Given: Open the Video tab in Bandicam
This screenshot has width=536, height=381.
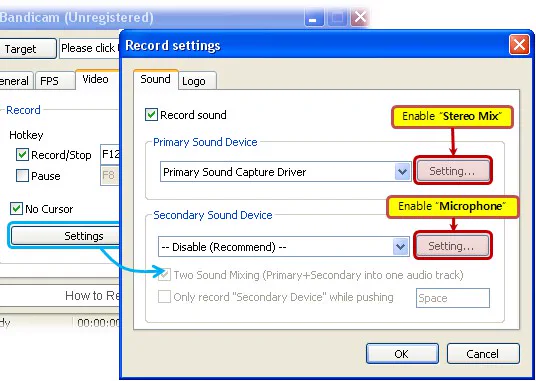Looking at the screenshot, I should pos(97,79).
